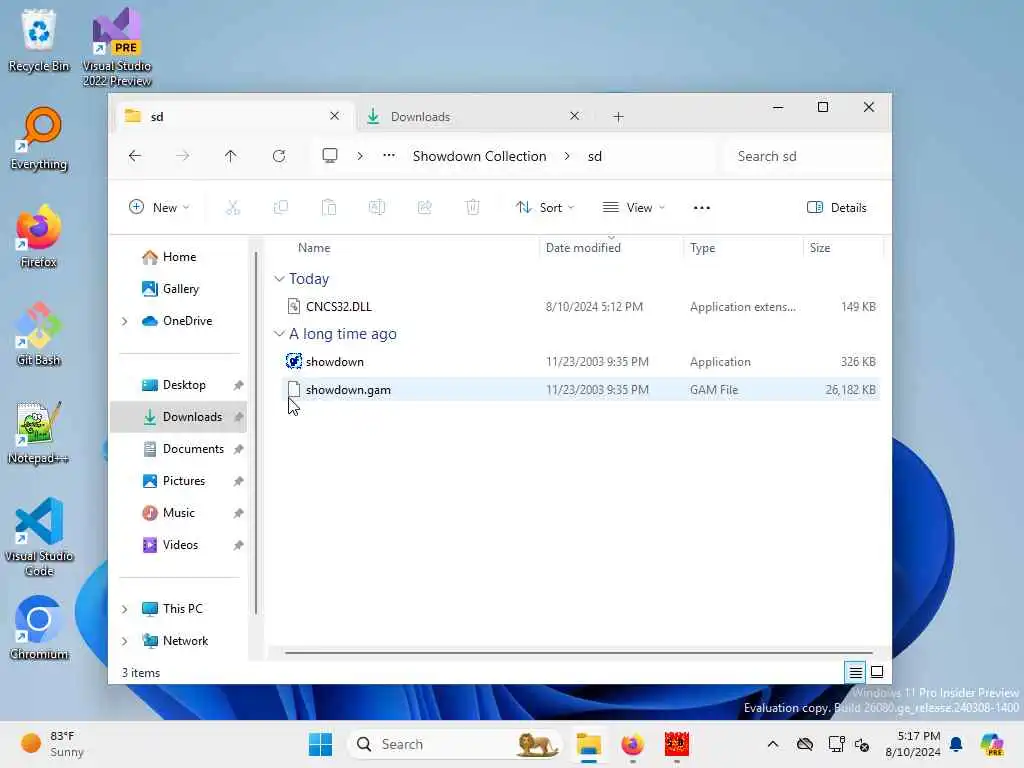1024x768 pixels.
Task: Close the Downloads tab
Action: click(x=574, y=116)
